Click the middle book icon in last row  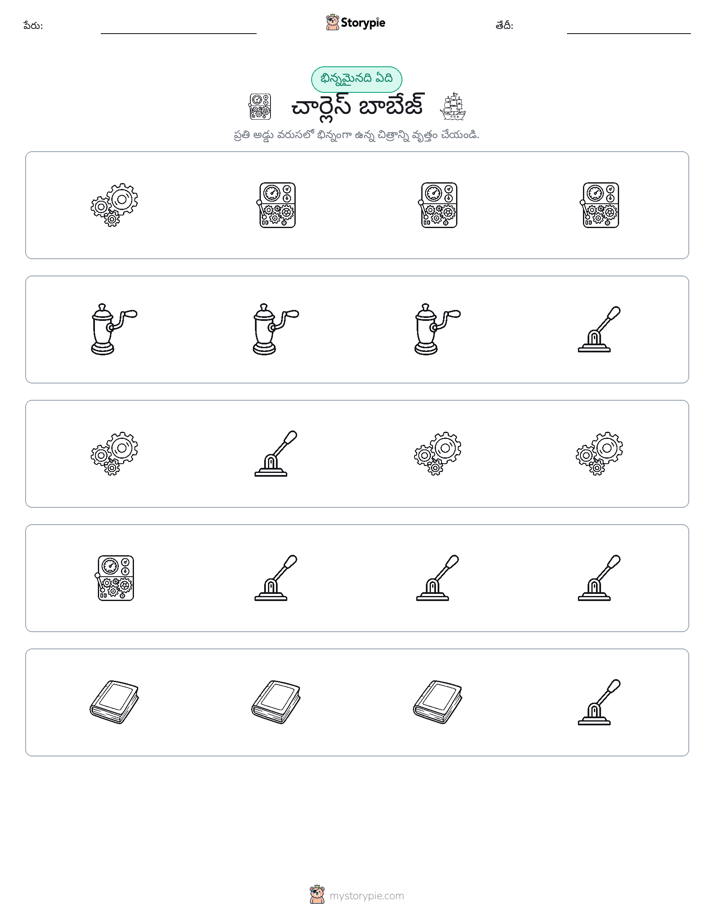coord(276,702)
